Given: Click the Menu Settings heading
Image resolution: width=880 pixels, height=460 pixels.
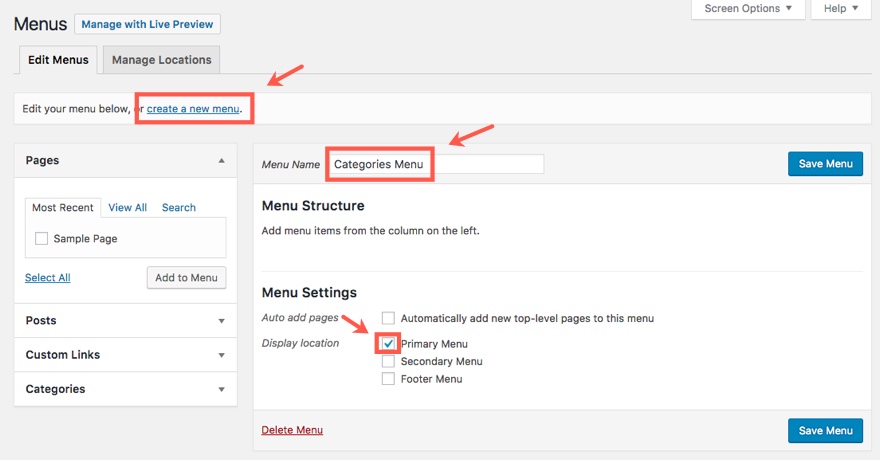Looking at the screenshot, I should (309, 293).
